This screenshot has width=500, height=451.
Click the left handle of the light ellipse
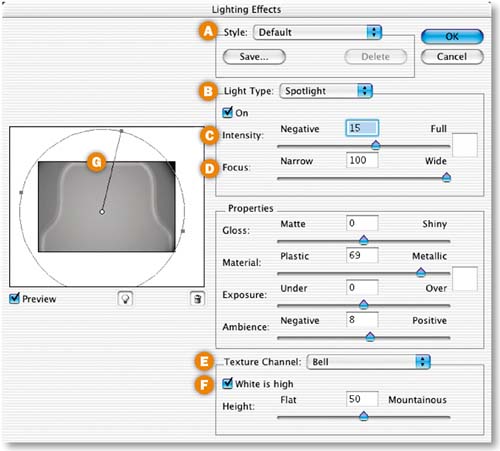21,192
